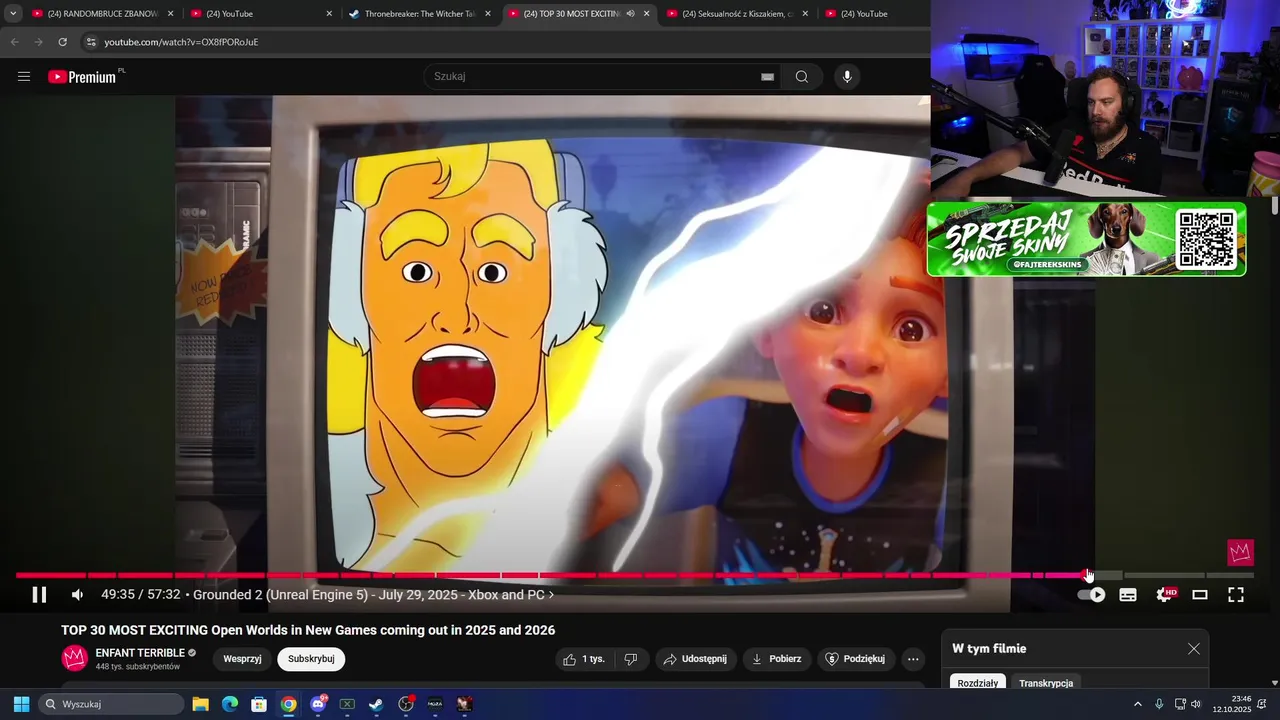Close the W tym filmie panel
Viewport: 1280px width, 720px height.
click(x=1194, y=649)
